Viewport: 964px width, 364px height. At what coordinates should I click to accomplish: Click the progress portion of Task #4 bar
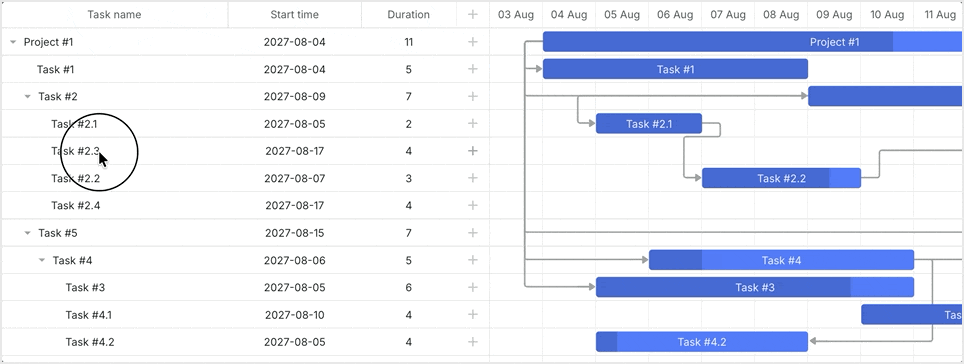pos(676,260)
